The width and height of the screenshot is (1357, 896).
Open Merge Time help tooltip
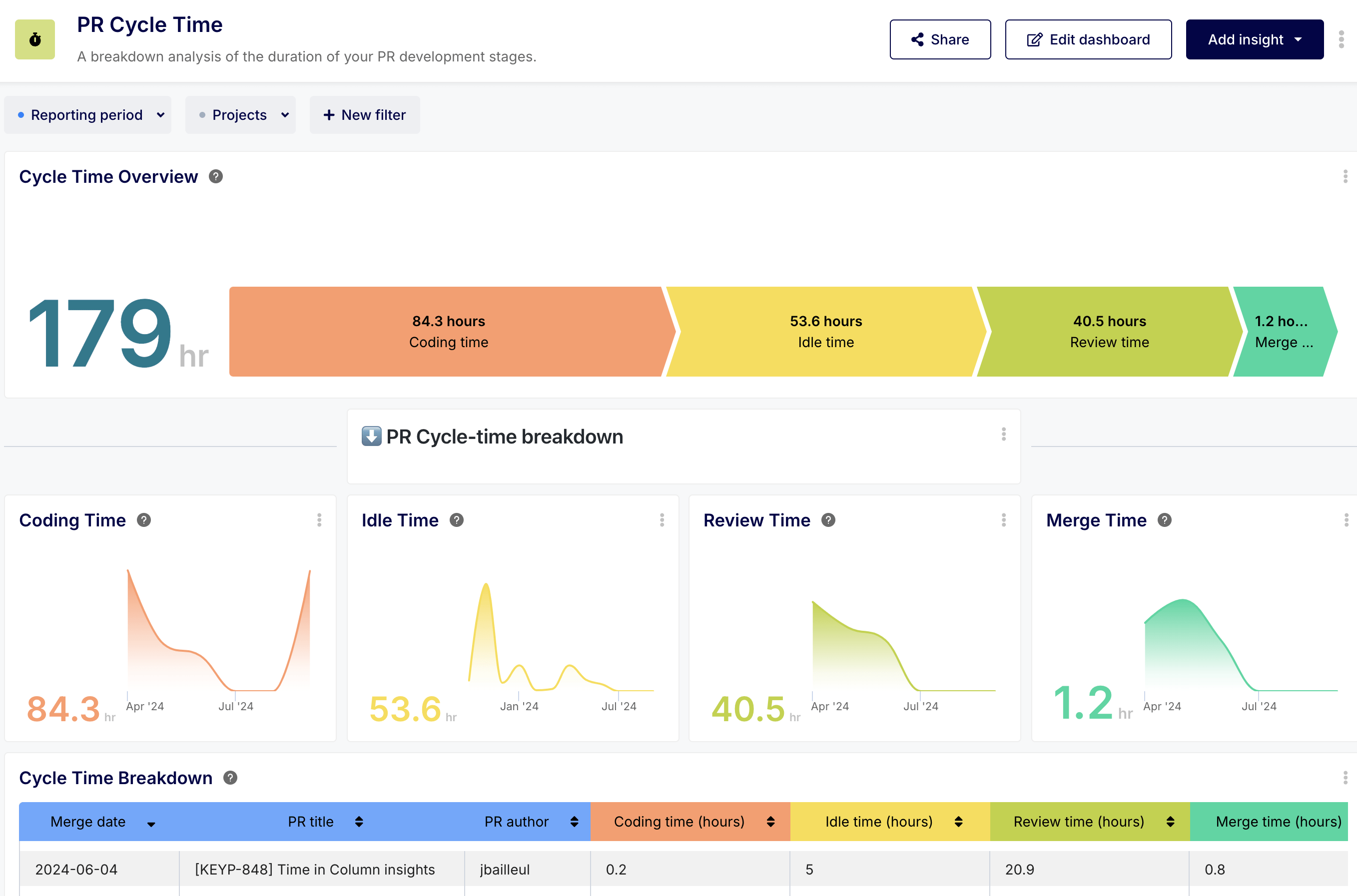point(1164,520)
